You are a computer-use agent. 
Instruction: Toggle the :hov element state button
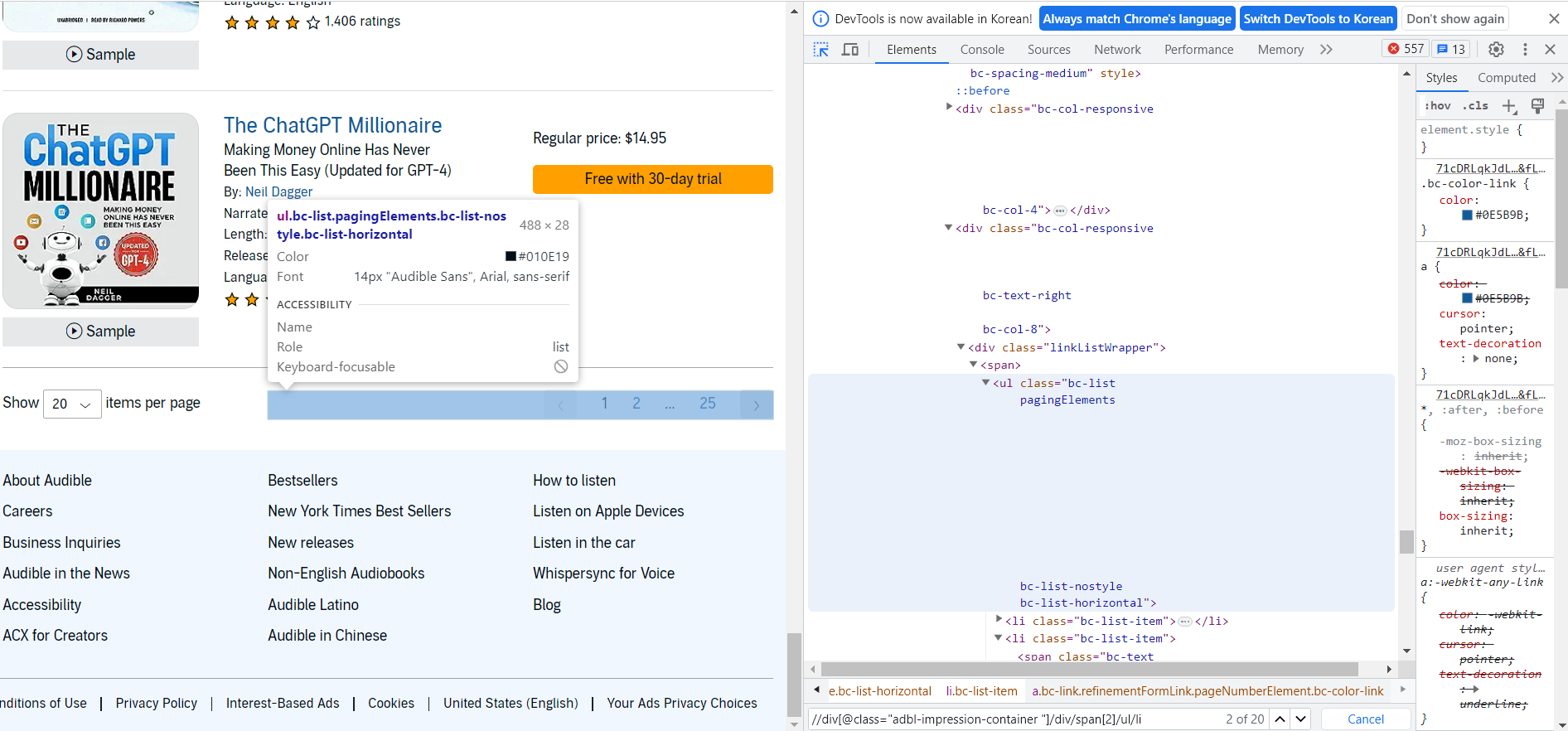1438,106
